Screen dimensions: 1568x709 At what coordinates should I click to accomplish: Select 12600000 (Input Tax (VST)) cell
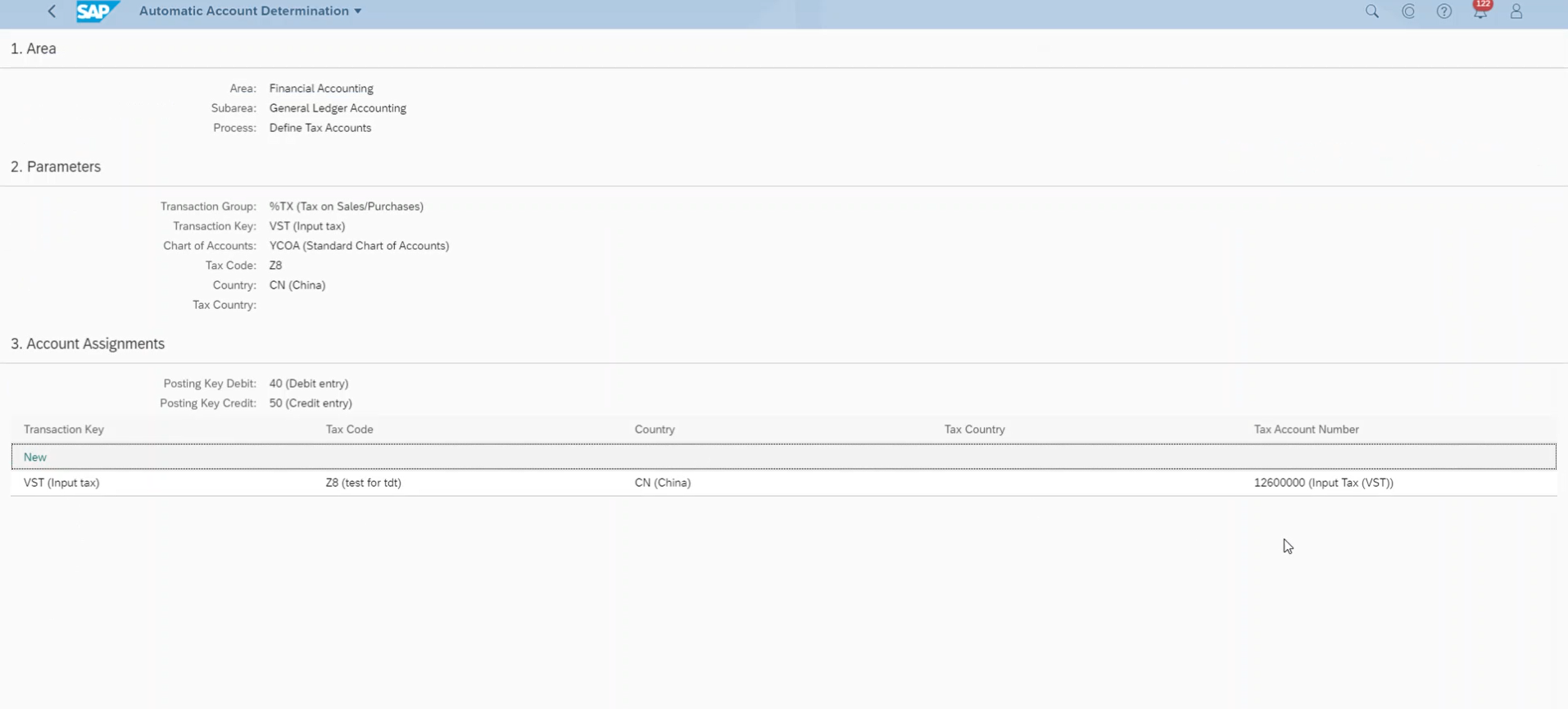[x=1323, y=483]
